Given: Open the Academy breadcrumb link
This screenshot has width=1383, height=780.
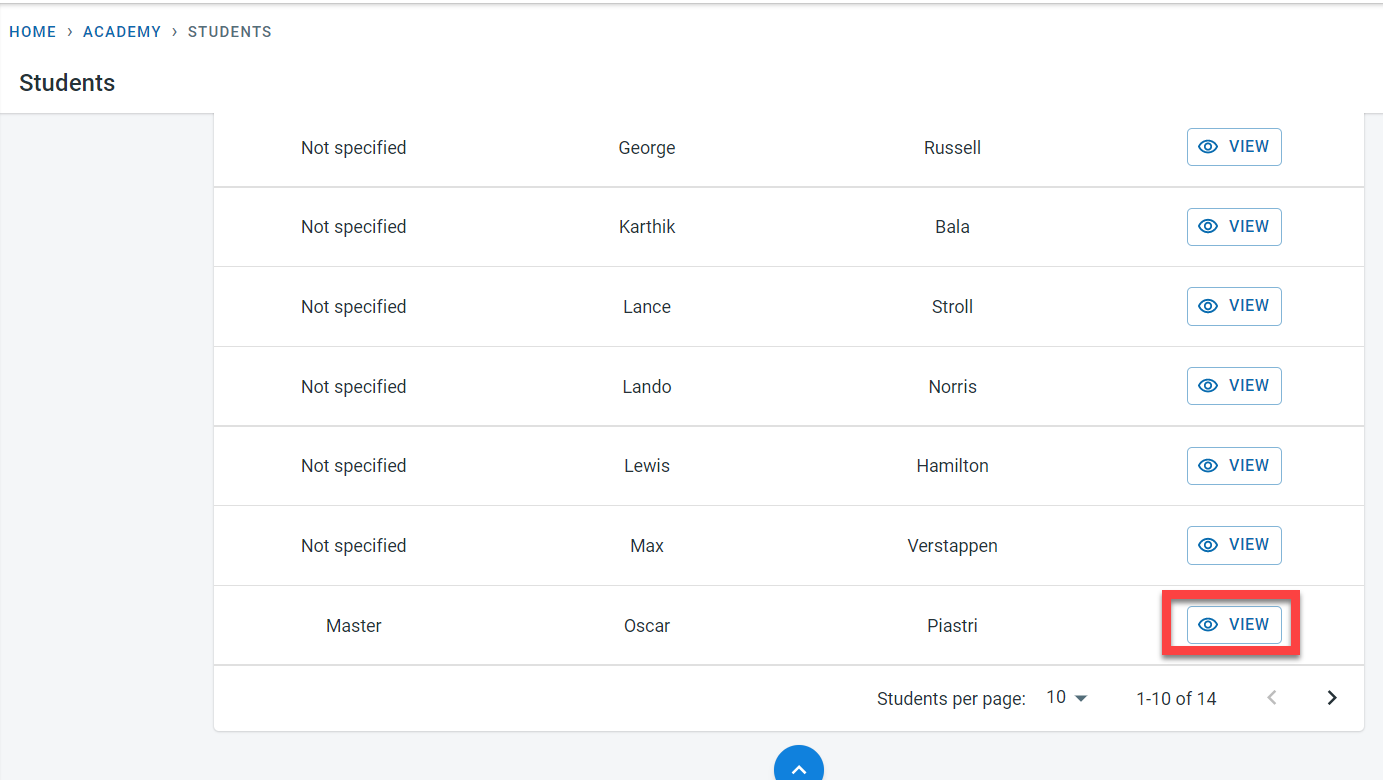Looking at the screenshot, I should [122, 32].
